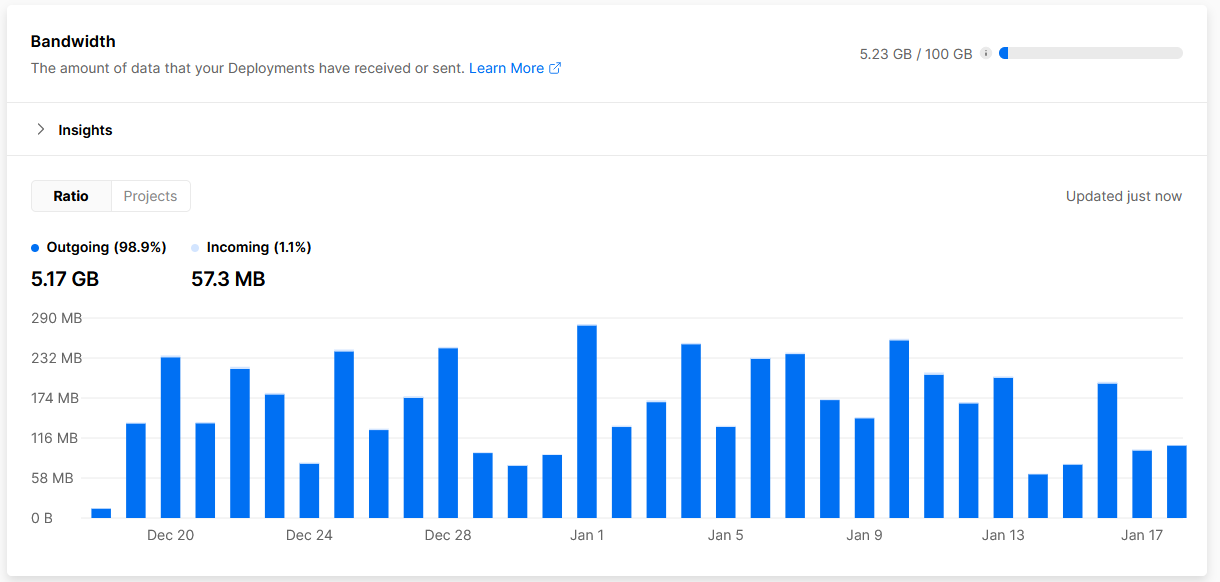Click the light Incoming legend dot

[x=195, y=248]
